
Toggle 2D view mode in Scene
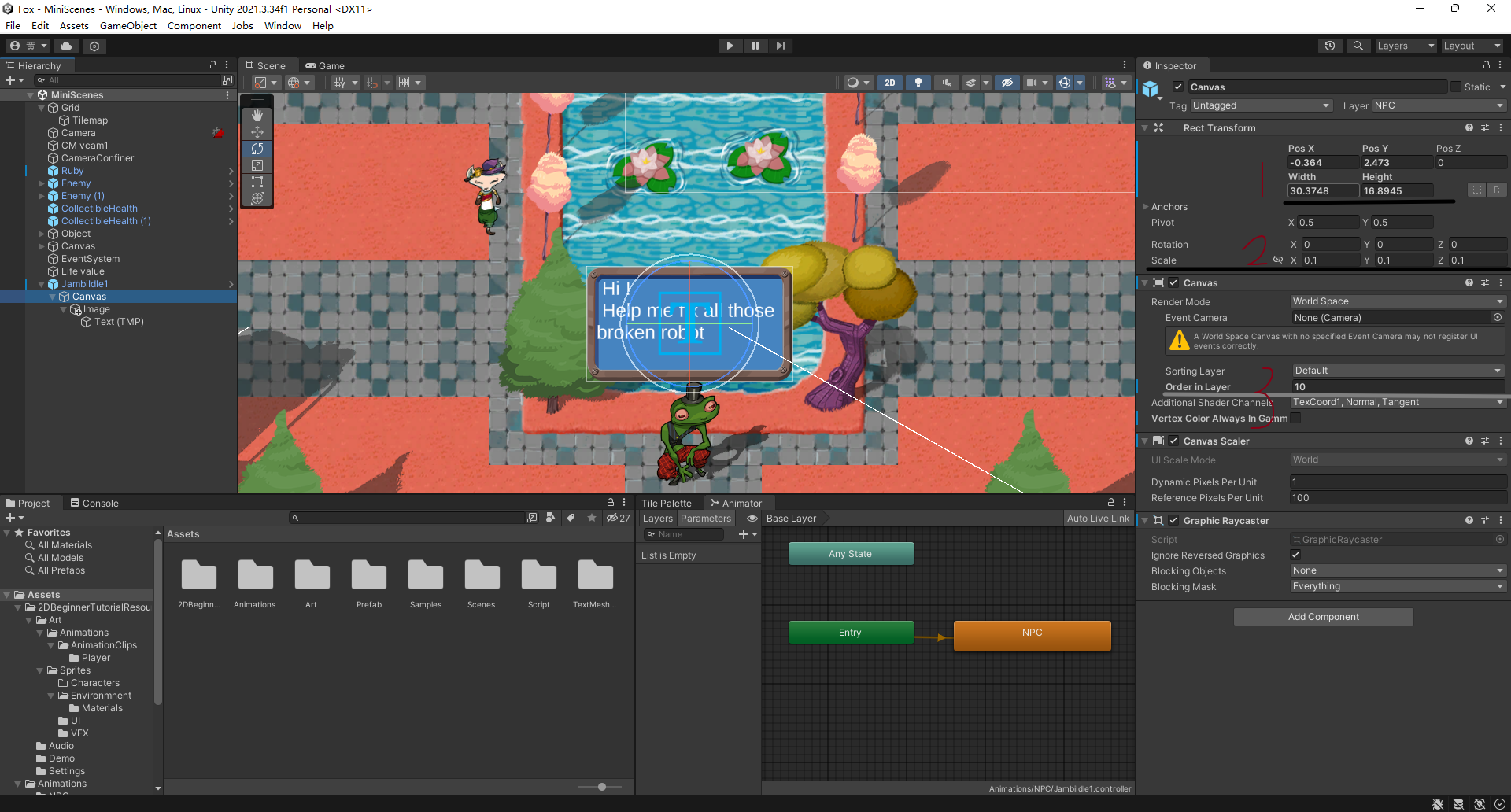[x=890, y=83]
